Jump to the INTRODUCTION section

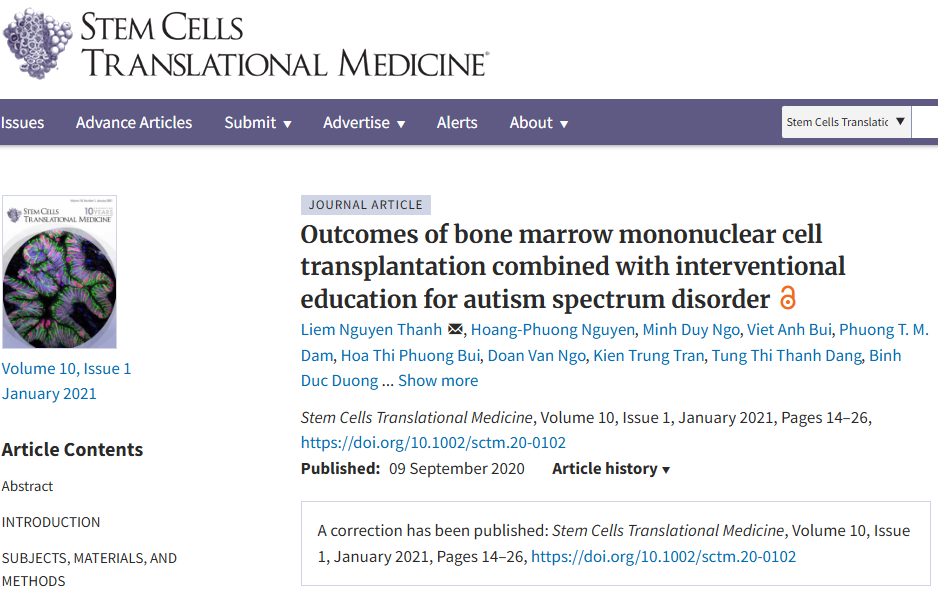coord(51,522)
